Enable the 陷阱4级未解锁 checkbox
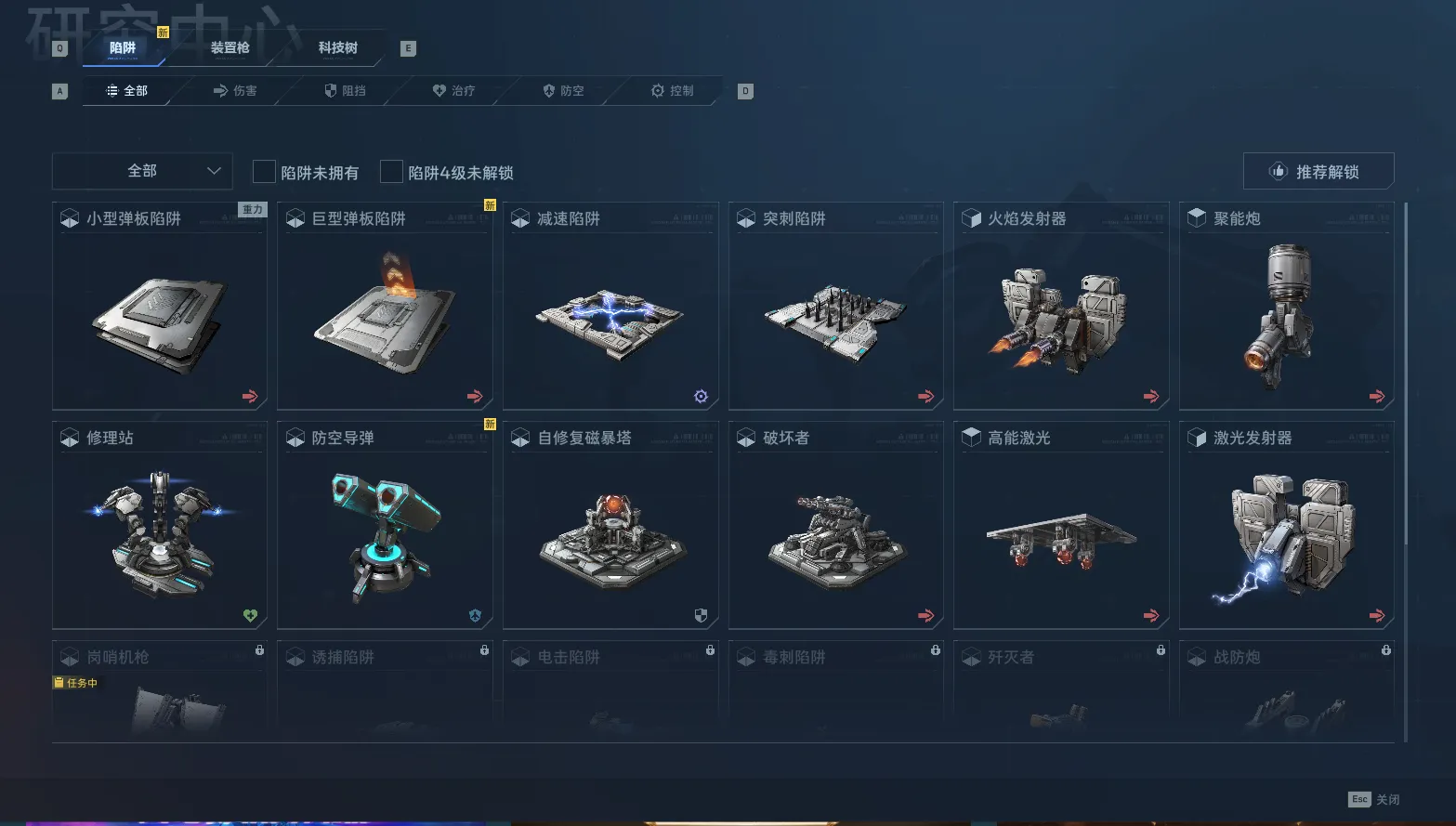Image resolution: width=1456 pixels, height=826 pixels. [391, 172]
